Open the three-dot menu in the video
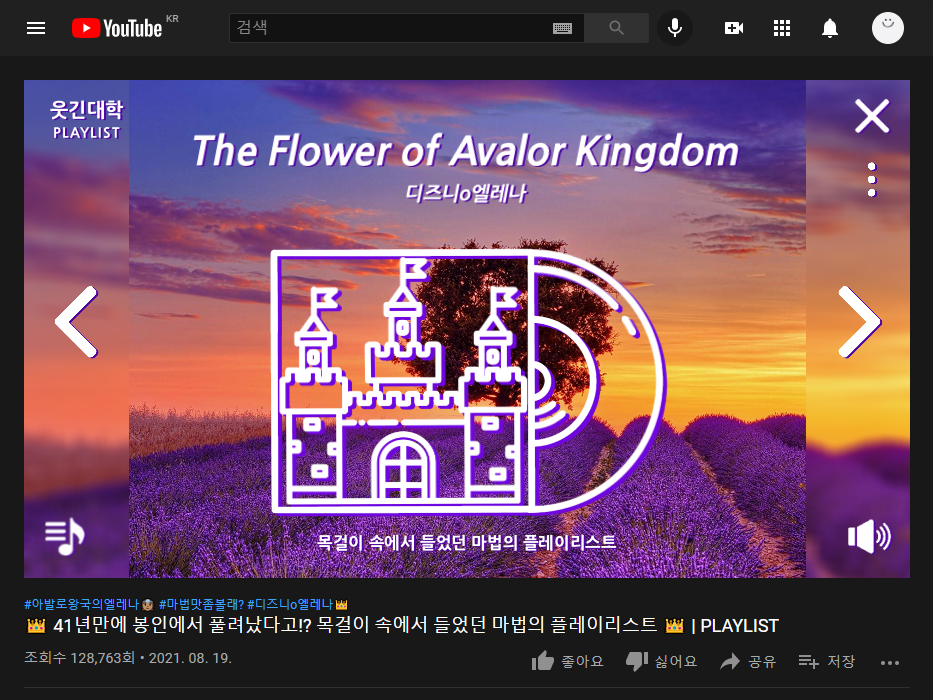The height and width of the screenshot is (700, 933). (x=872, y=179)
